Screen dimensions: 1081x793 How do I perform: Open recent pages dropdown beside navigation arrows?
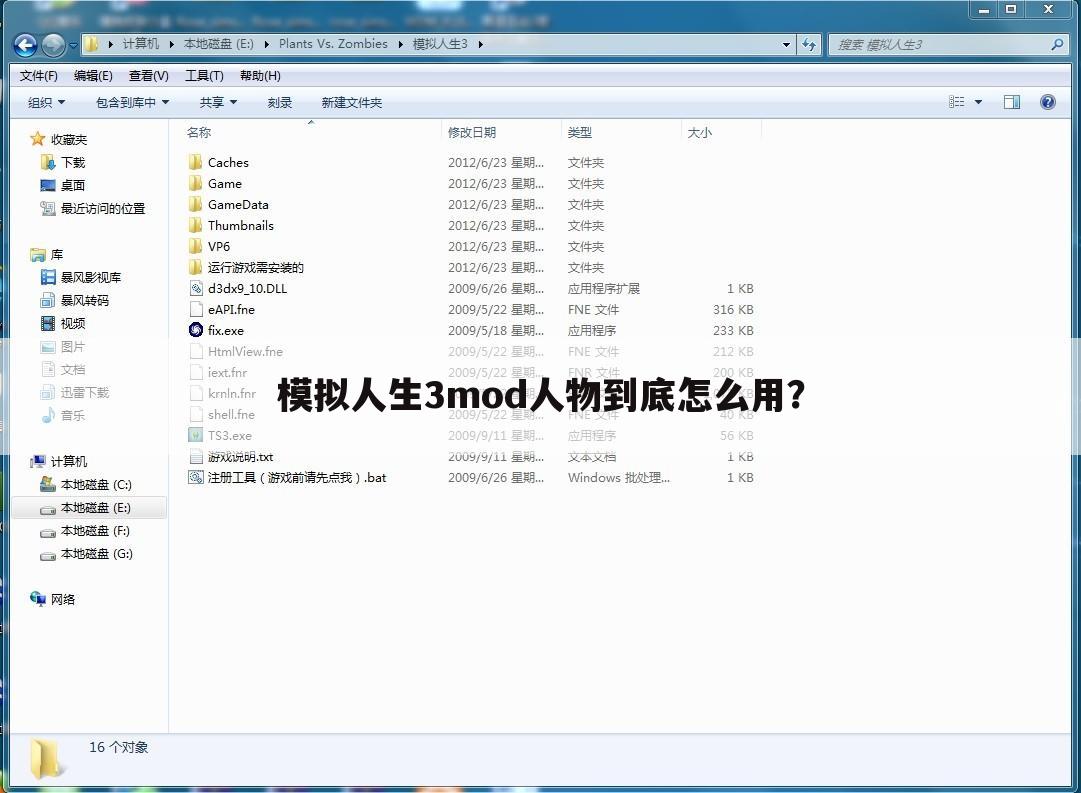(73, 46)
